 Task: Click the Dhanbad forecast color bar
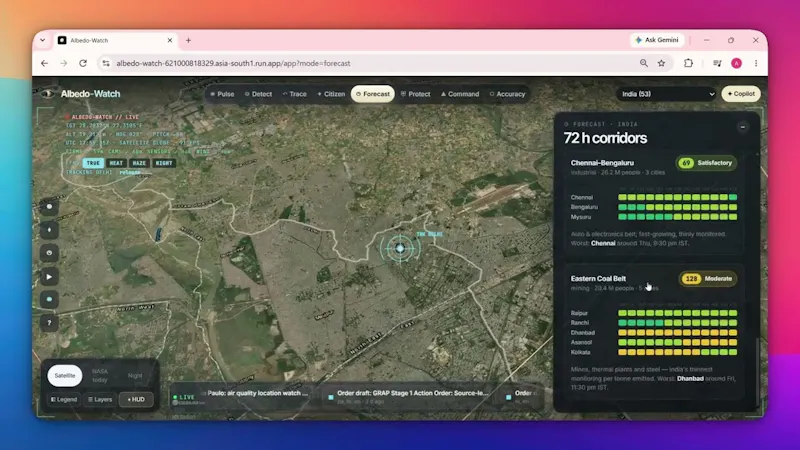coord(678,333)
